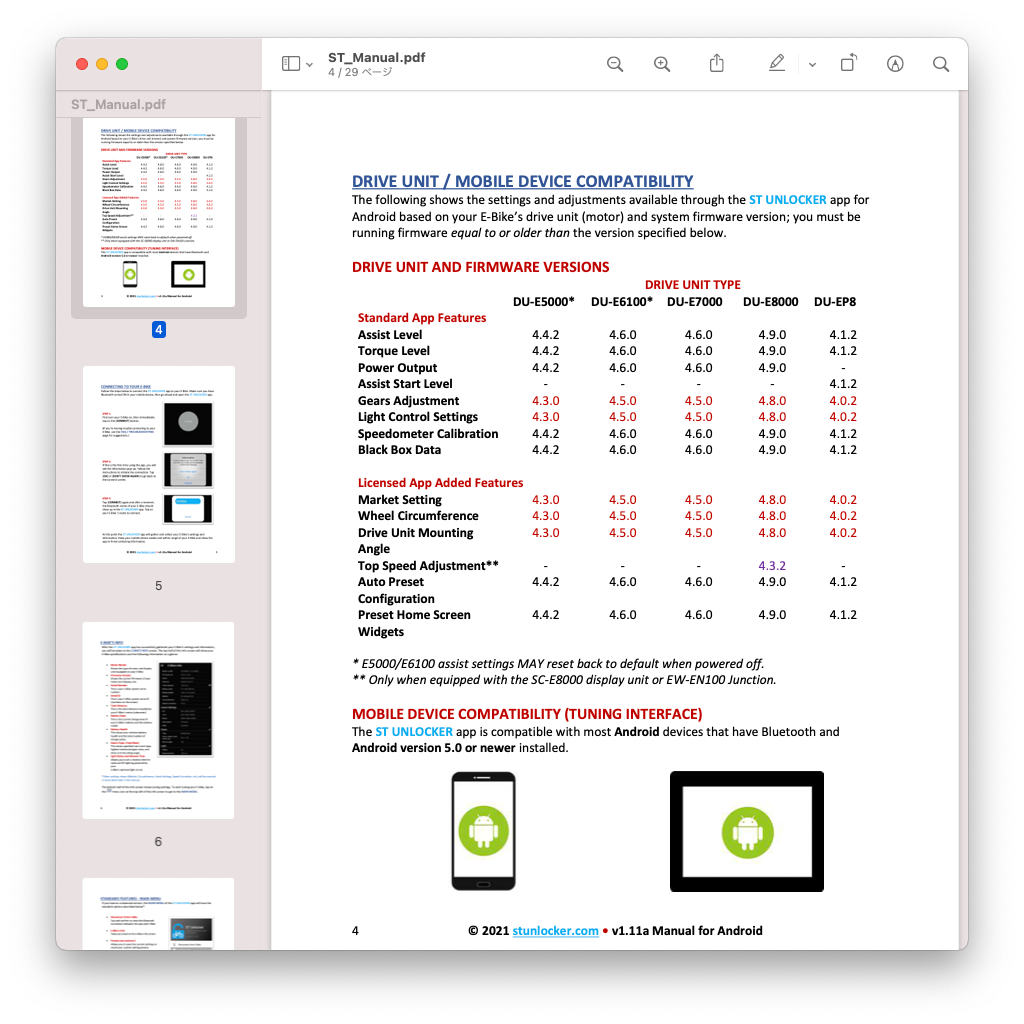Open the Share menu icon

tap(716, 64)
